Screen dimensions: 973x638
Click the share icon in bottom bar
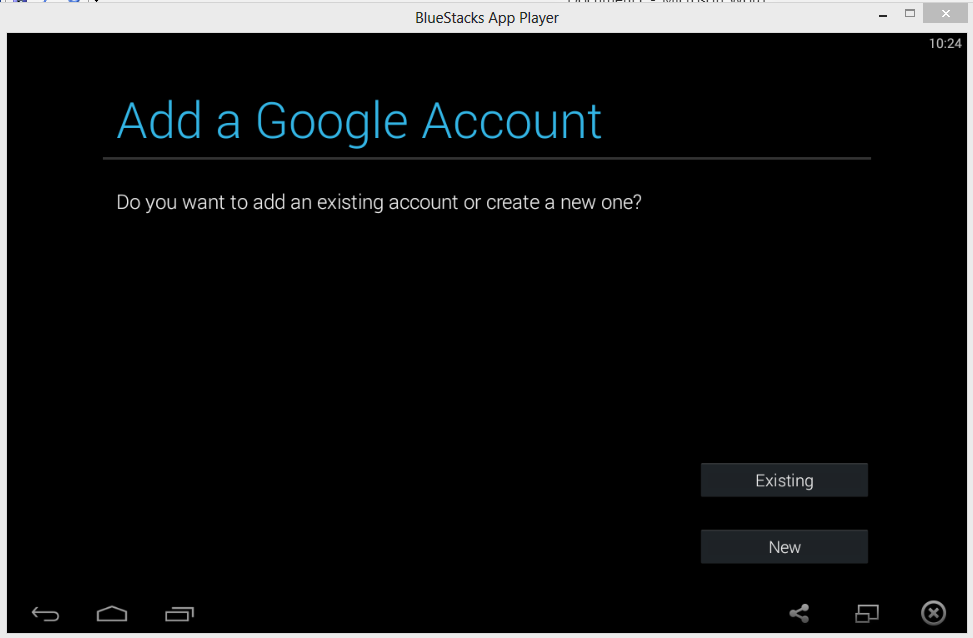point(799,613)
